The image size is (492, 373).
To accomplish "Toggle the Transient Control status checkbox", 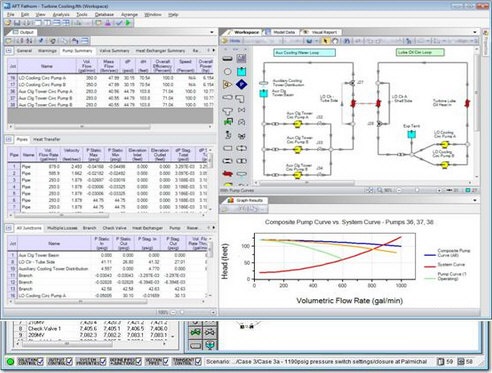I will coord(198,362).
